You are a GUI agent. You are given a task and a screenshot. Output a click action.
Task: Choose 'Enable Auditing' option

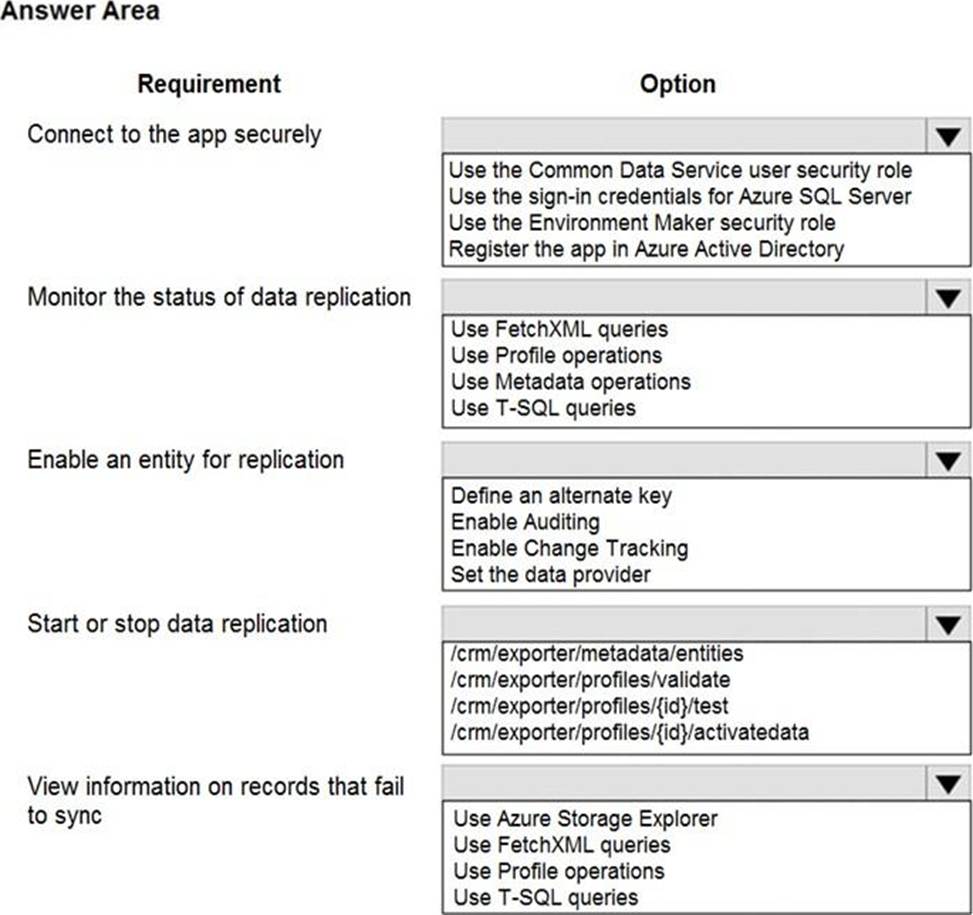[x=525, y=522]
